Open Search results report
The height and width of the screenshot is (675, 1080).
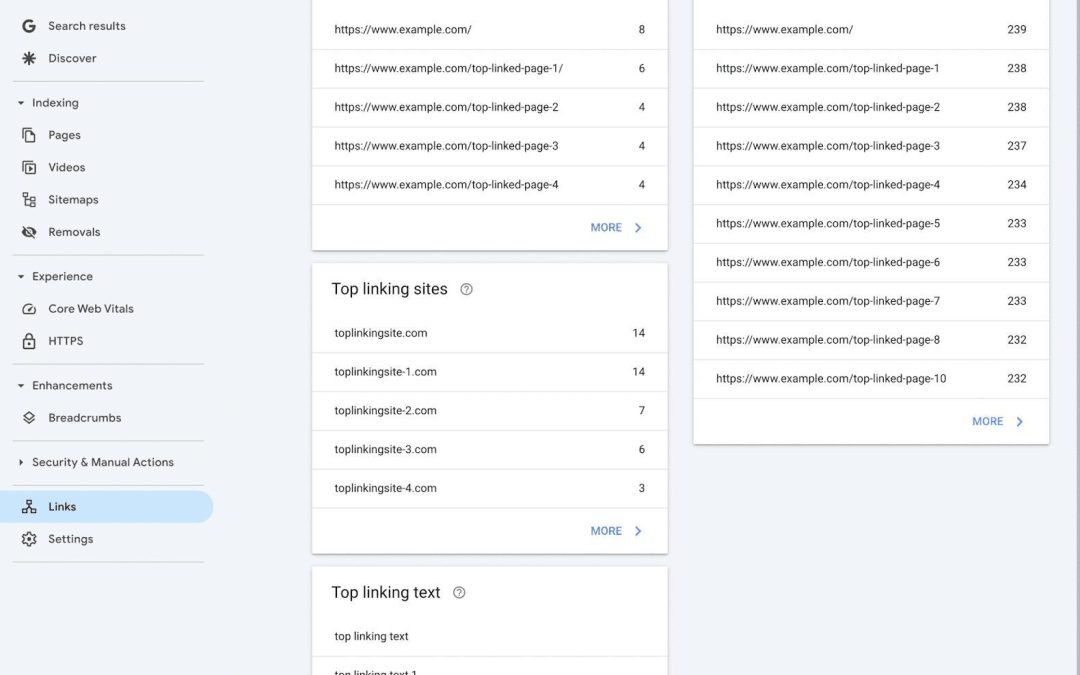(87, 26)
